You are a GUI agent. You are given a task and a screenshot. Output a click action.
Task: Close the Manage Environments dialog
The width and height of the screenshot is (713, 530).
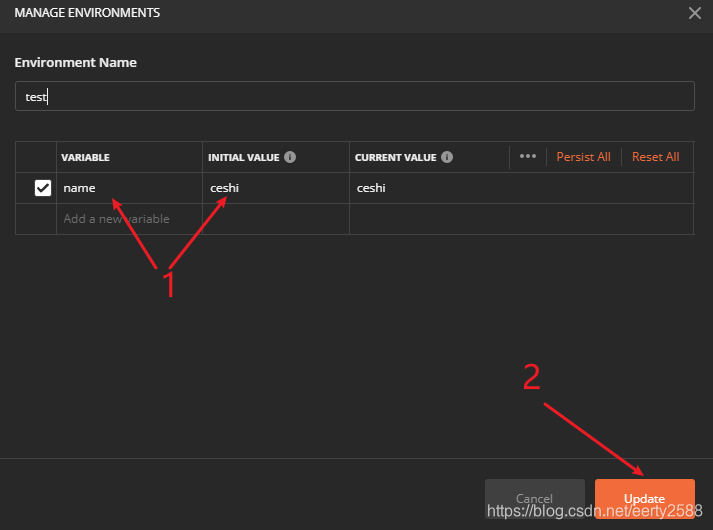pos(694,13)
